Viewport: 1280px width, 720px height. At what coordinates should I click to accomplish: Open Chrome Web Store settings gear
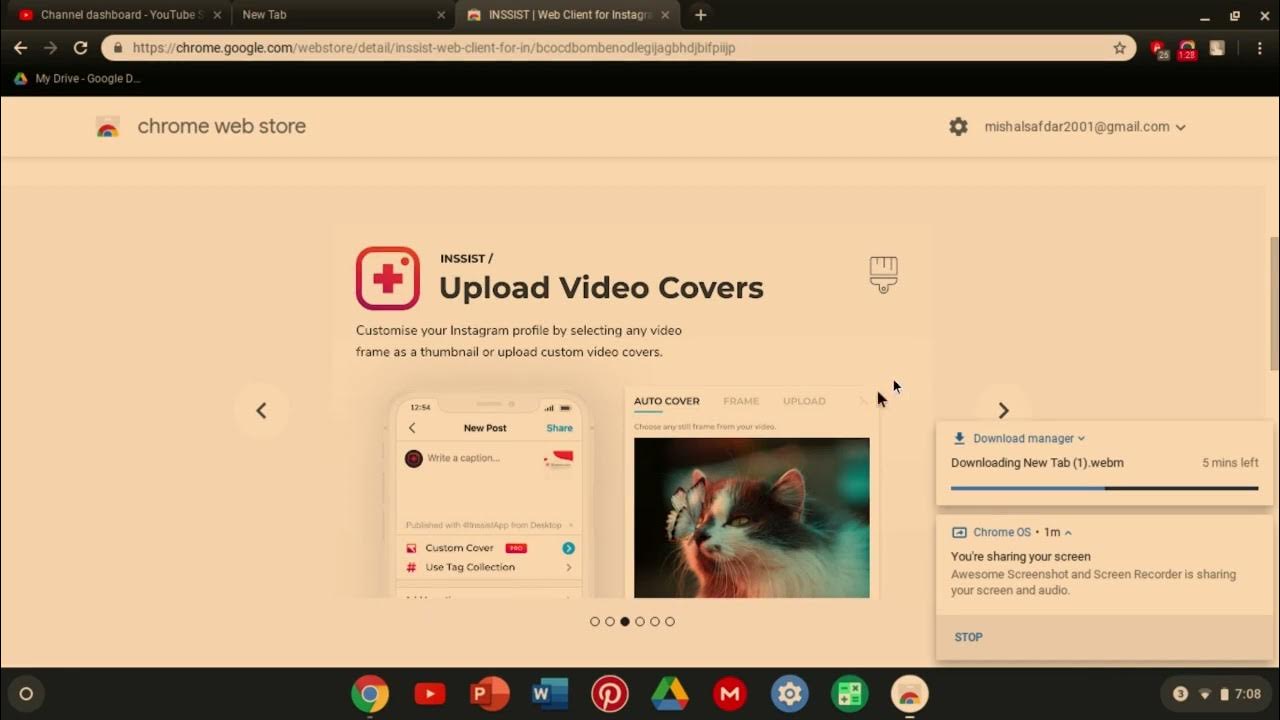(958, 127)
